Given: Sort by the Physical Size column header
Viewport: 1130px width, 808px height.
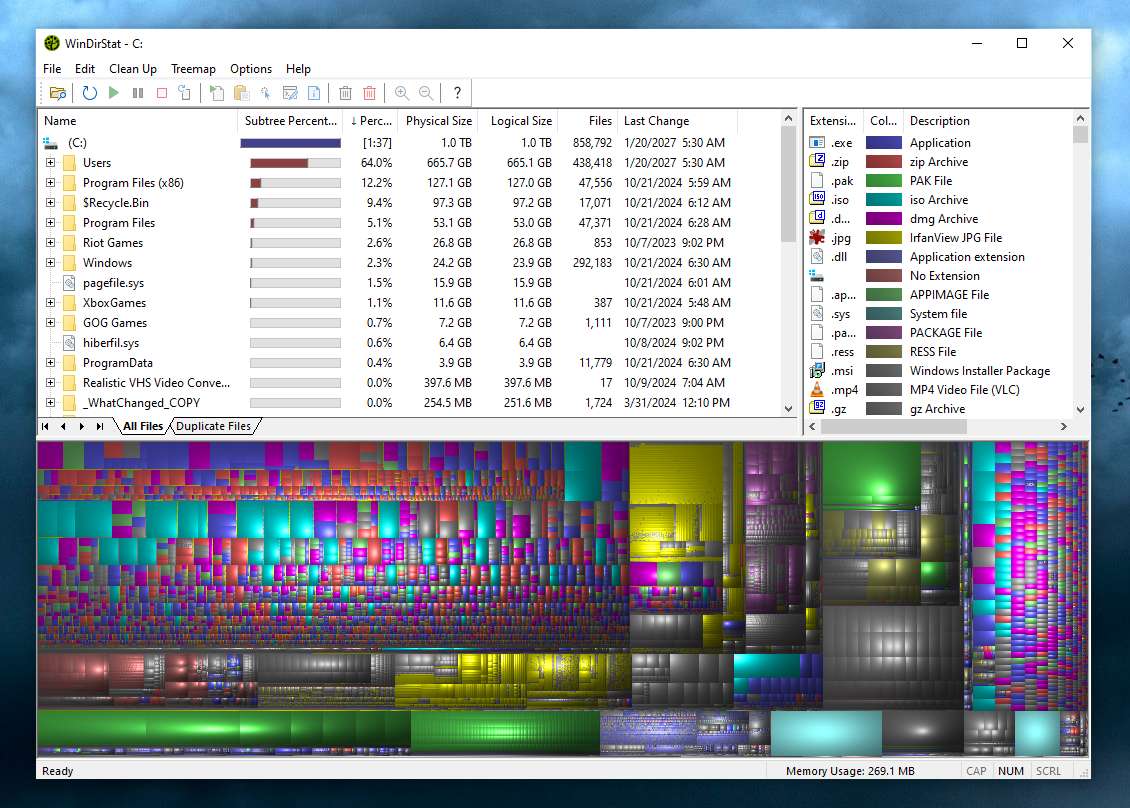Looking at the screenshot, I should (438, 121).
